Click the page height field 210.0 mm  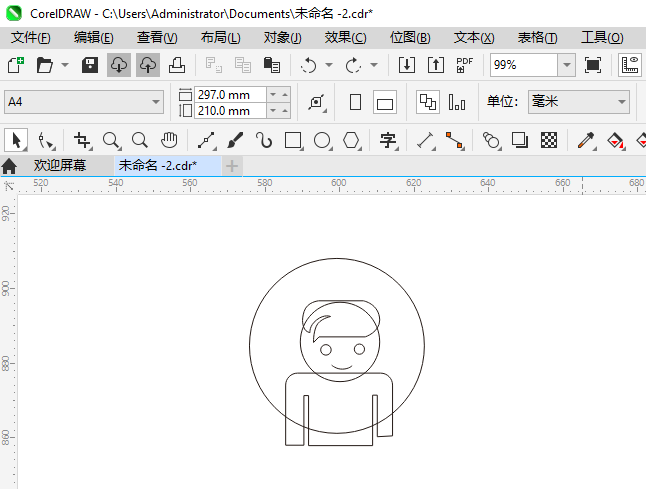(x=230, y=111)
